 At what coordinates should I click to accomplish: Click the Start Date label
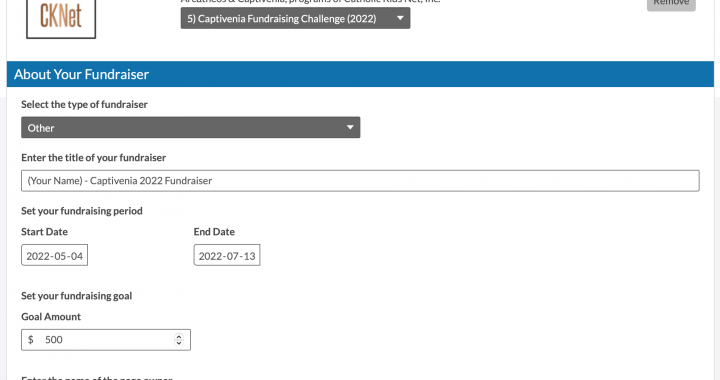[x=45, y=232]
